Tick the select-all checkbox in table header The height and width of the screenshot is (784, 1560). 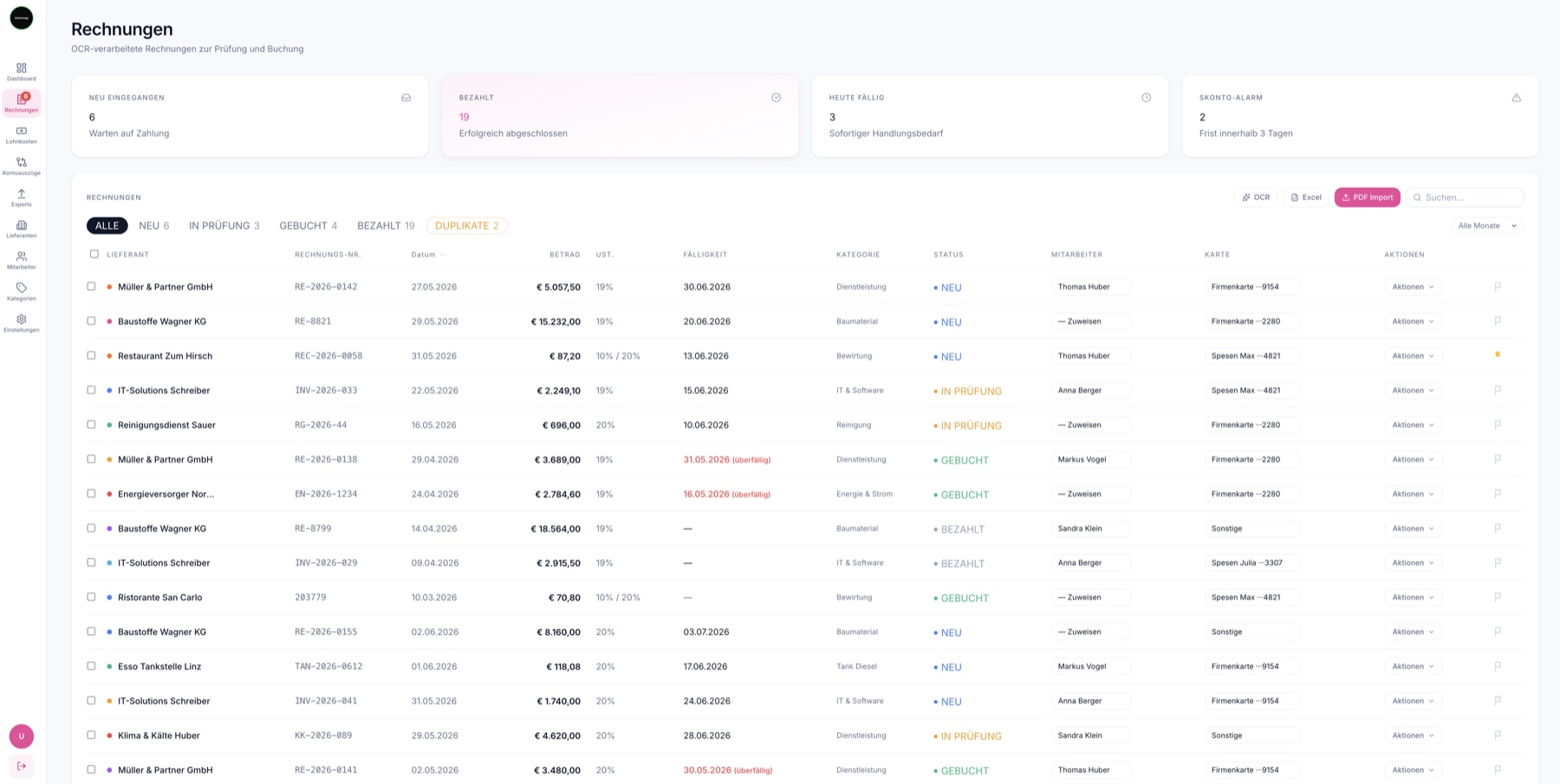click(x=94, y=254)
